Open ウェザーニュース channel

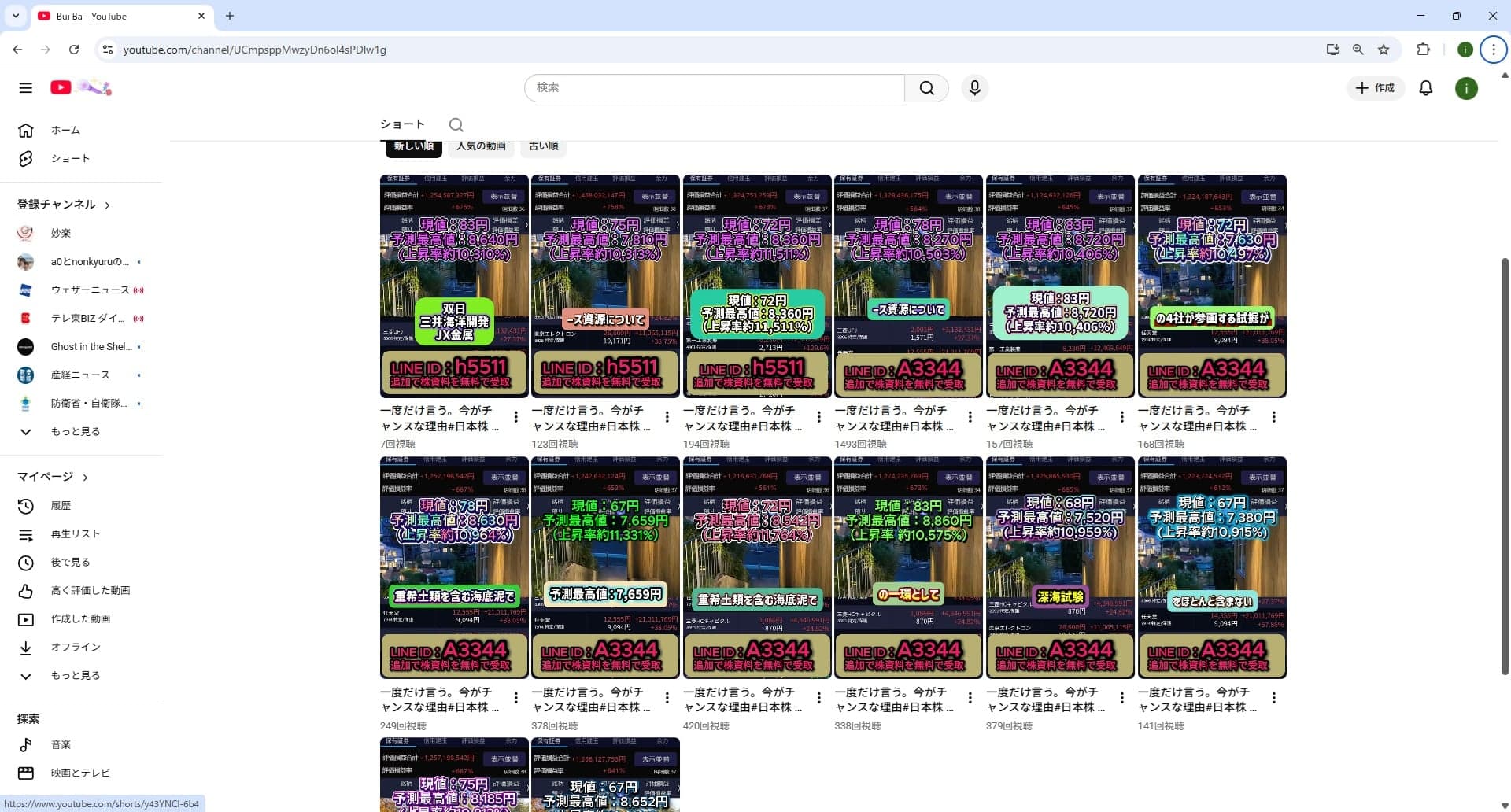coord(83,290)
